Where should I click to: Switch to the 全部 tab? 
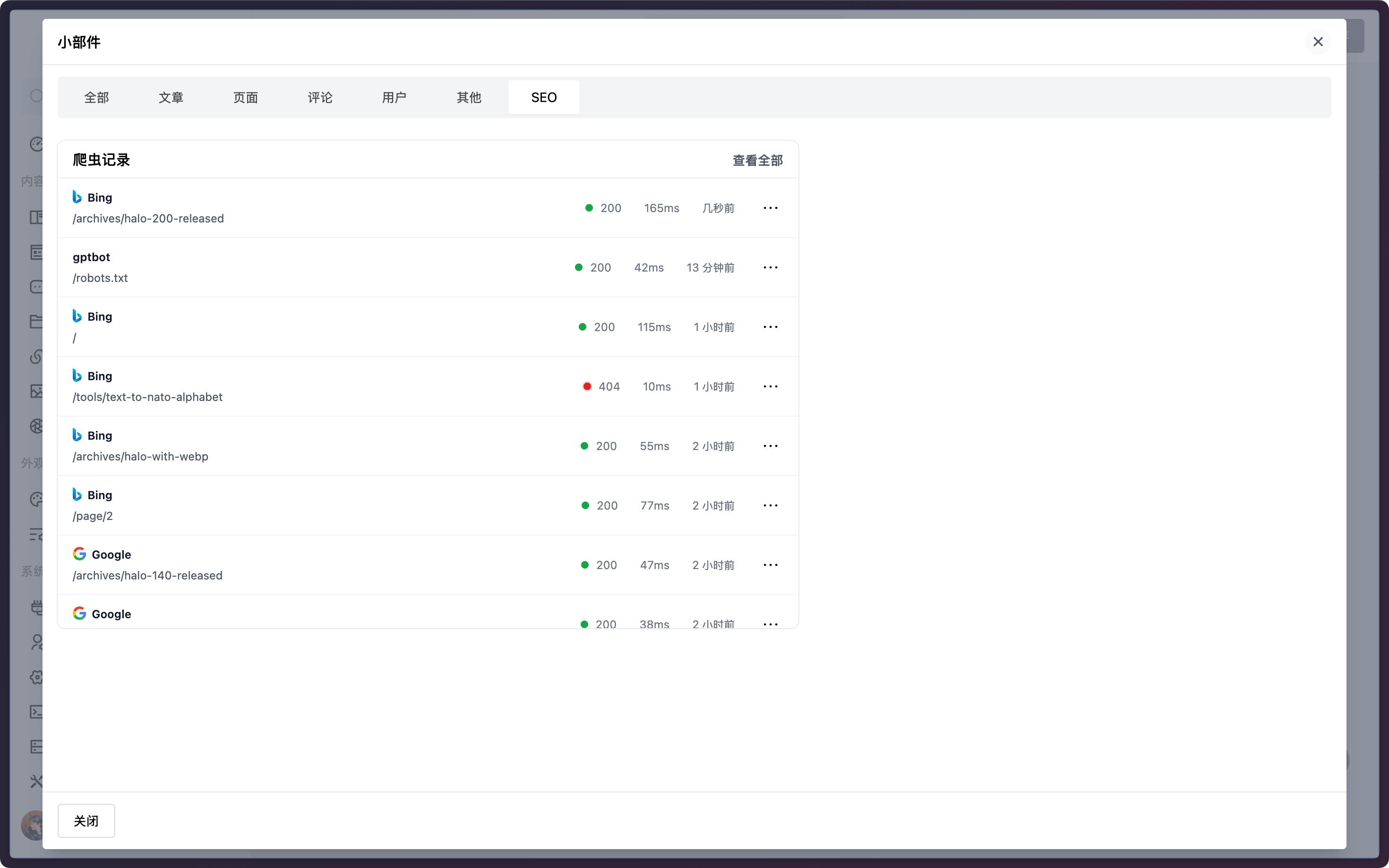[x=96, y=98]
